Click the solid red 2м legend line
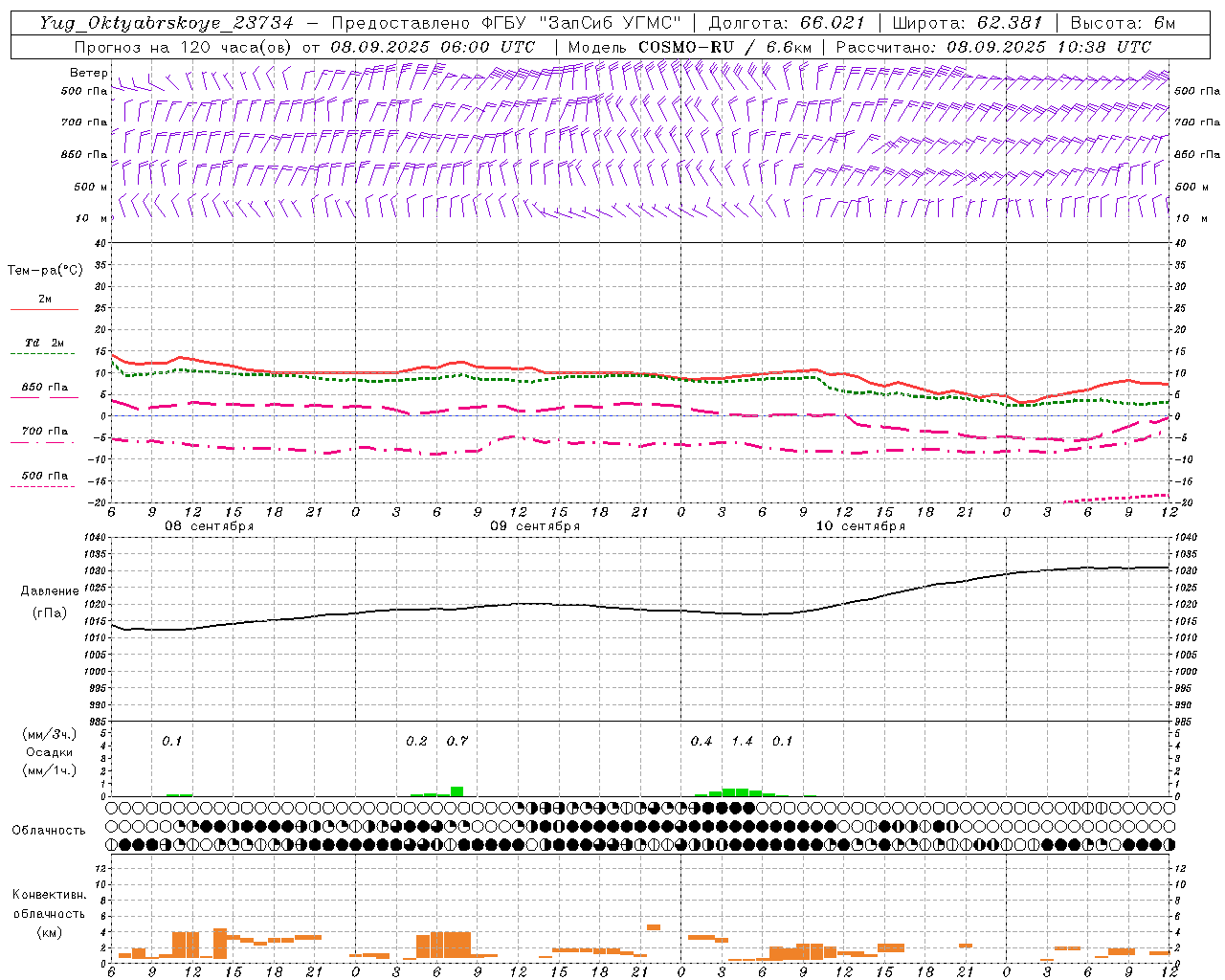Image resolution: width=1225 pixels, height=980 pixels. coord(44,309)
